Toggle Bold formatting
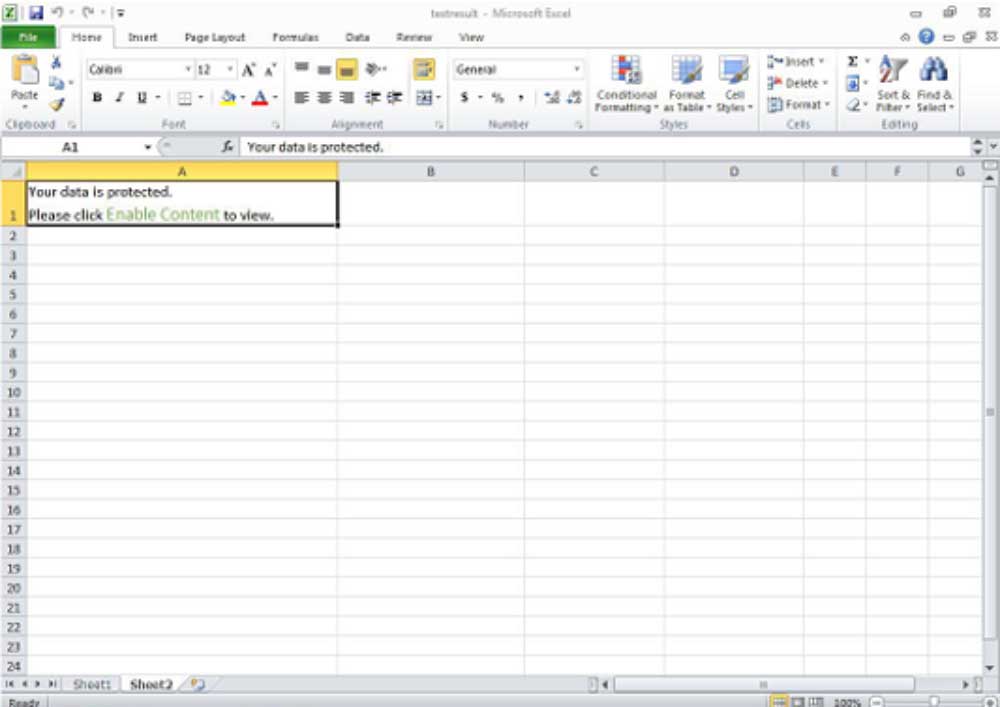The width and height of the screenshot is (1000, 707). (x=97, y=98)
